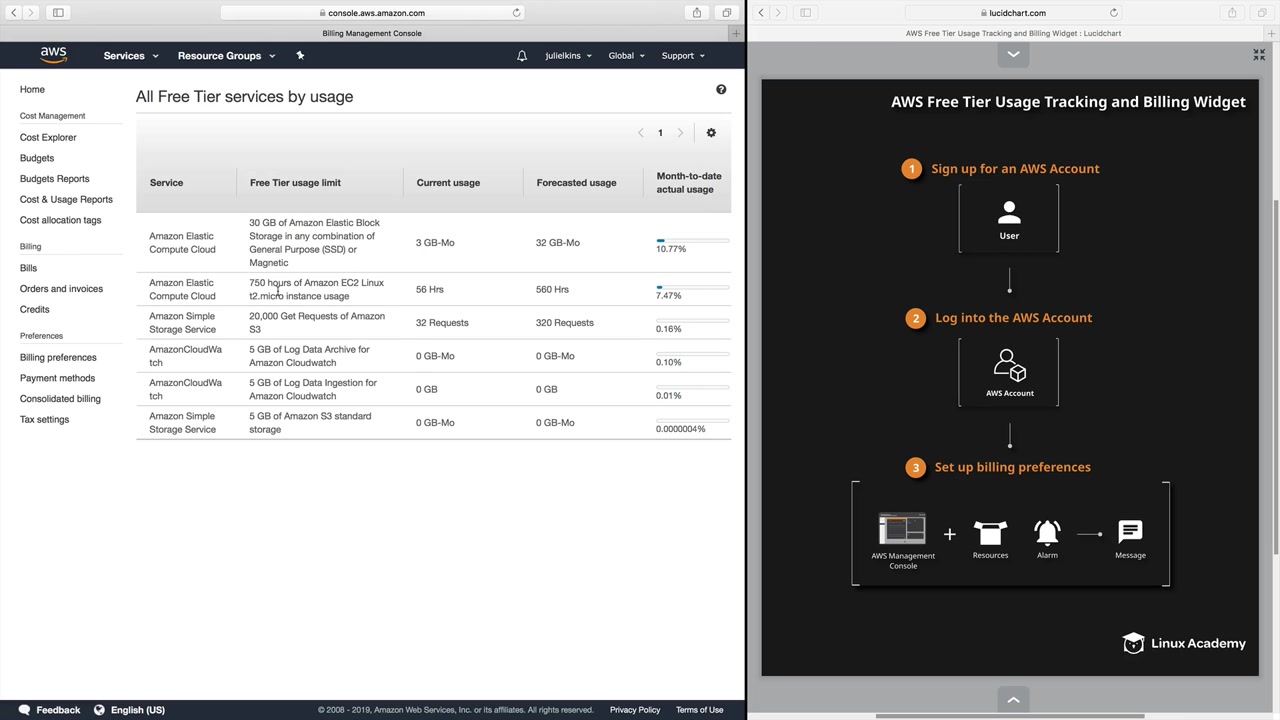Open the Global region dropdown
This screenshot has height=720, width=1280.
626,56
